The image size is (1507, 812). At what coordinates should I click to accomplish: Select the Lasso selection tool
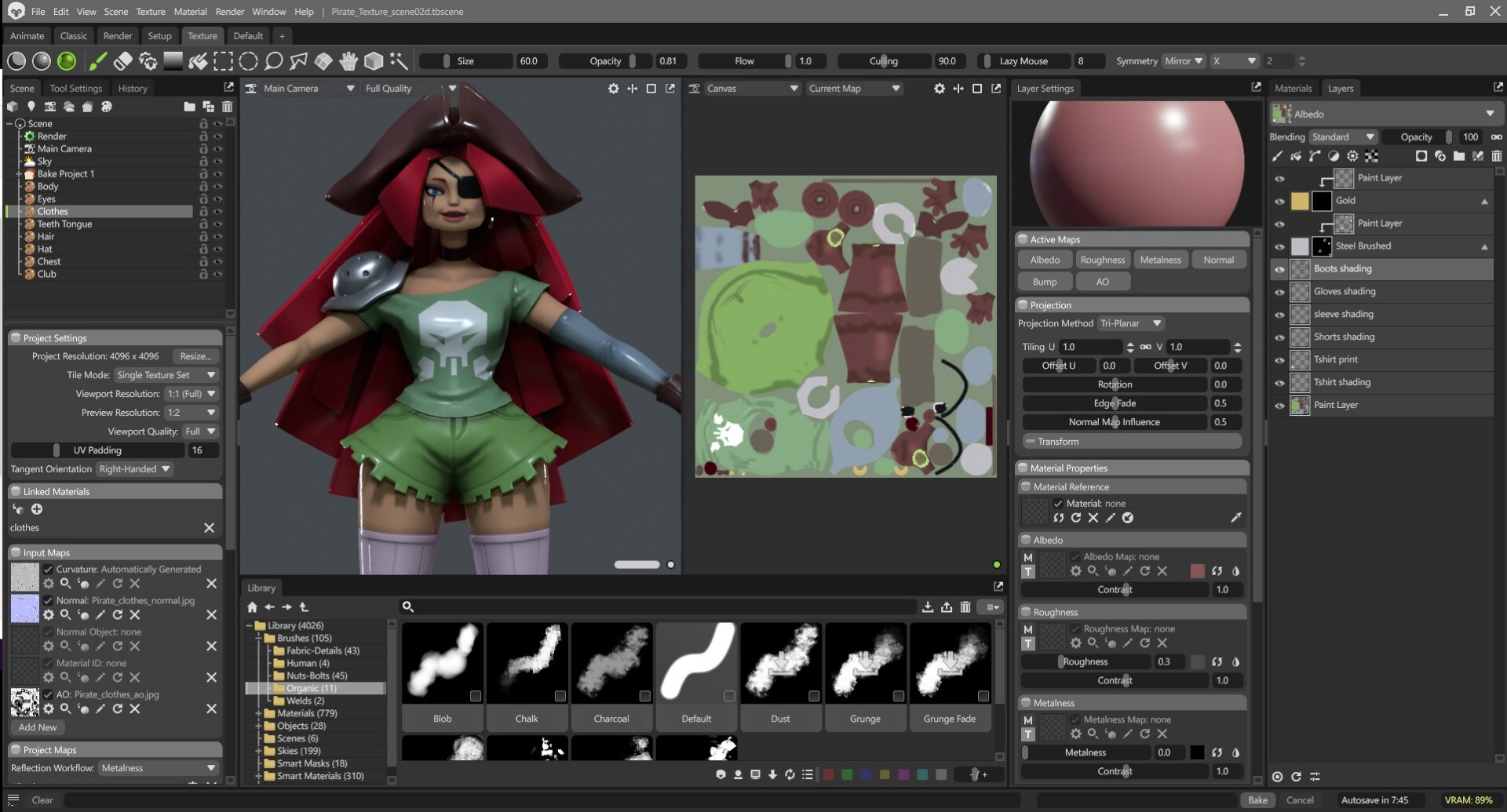coord(274,61)
